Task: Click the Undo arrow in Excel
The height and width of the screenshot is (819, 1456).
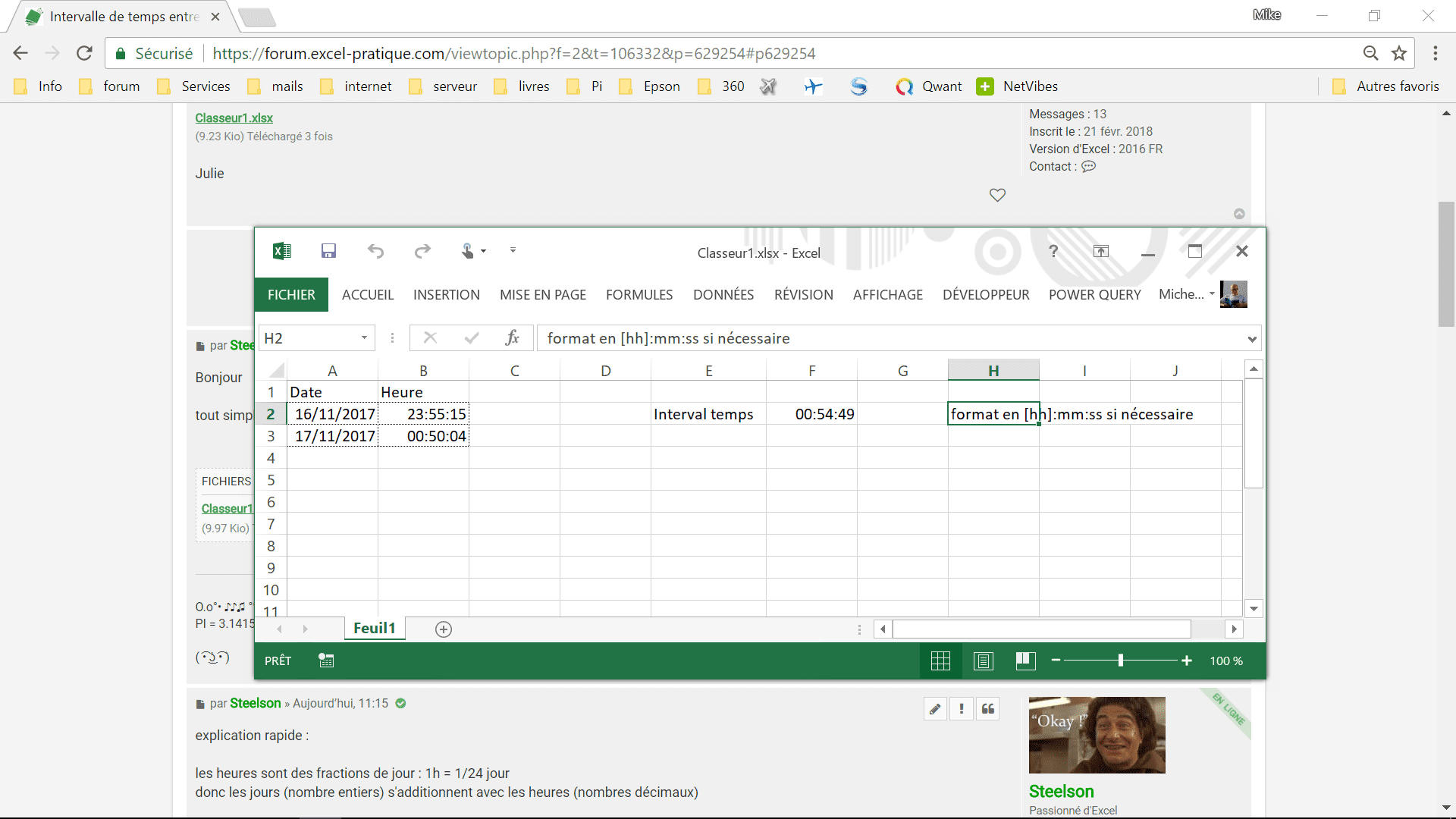Action: pos(375,251)
